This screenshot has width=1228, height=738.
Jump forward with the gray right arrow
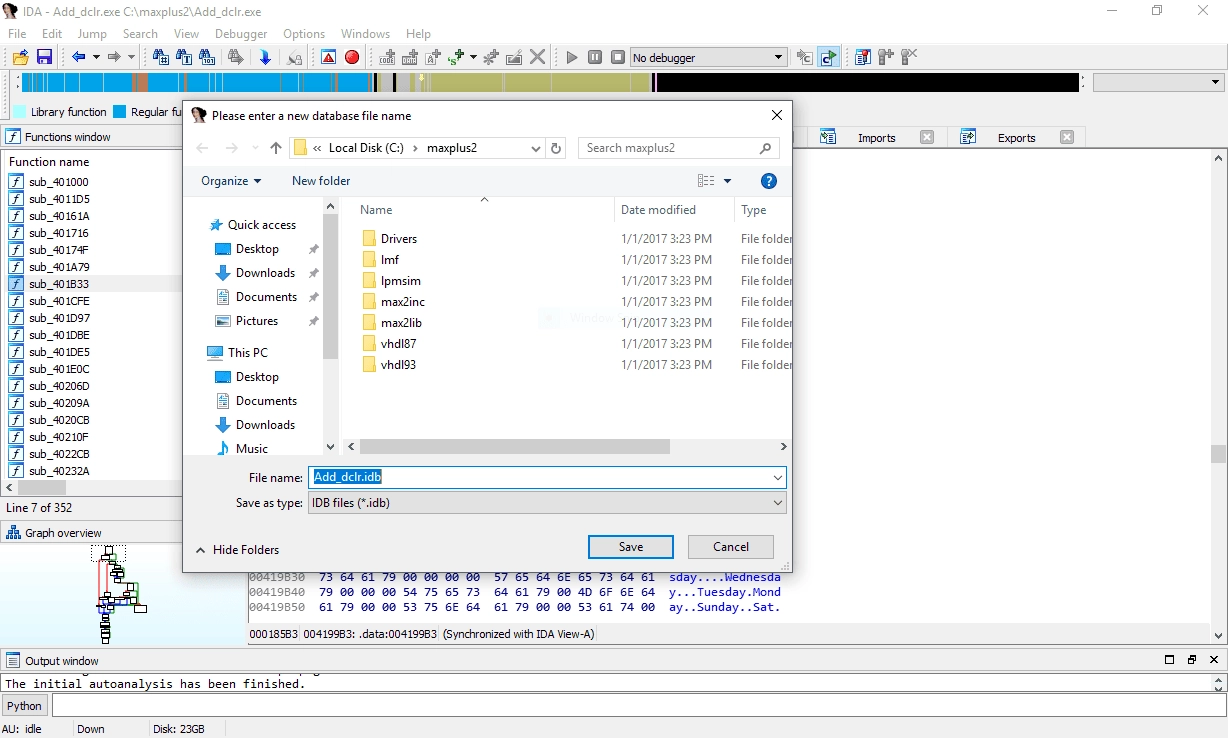pos(114,57)
